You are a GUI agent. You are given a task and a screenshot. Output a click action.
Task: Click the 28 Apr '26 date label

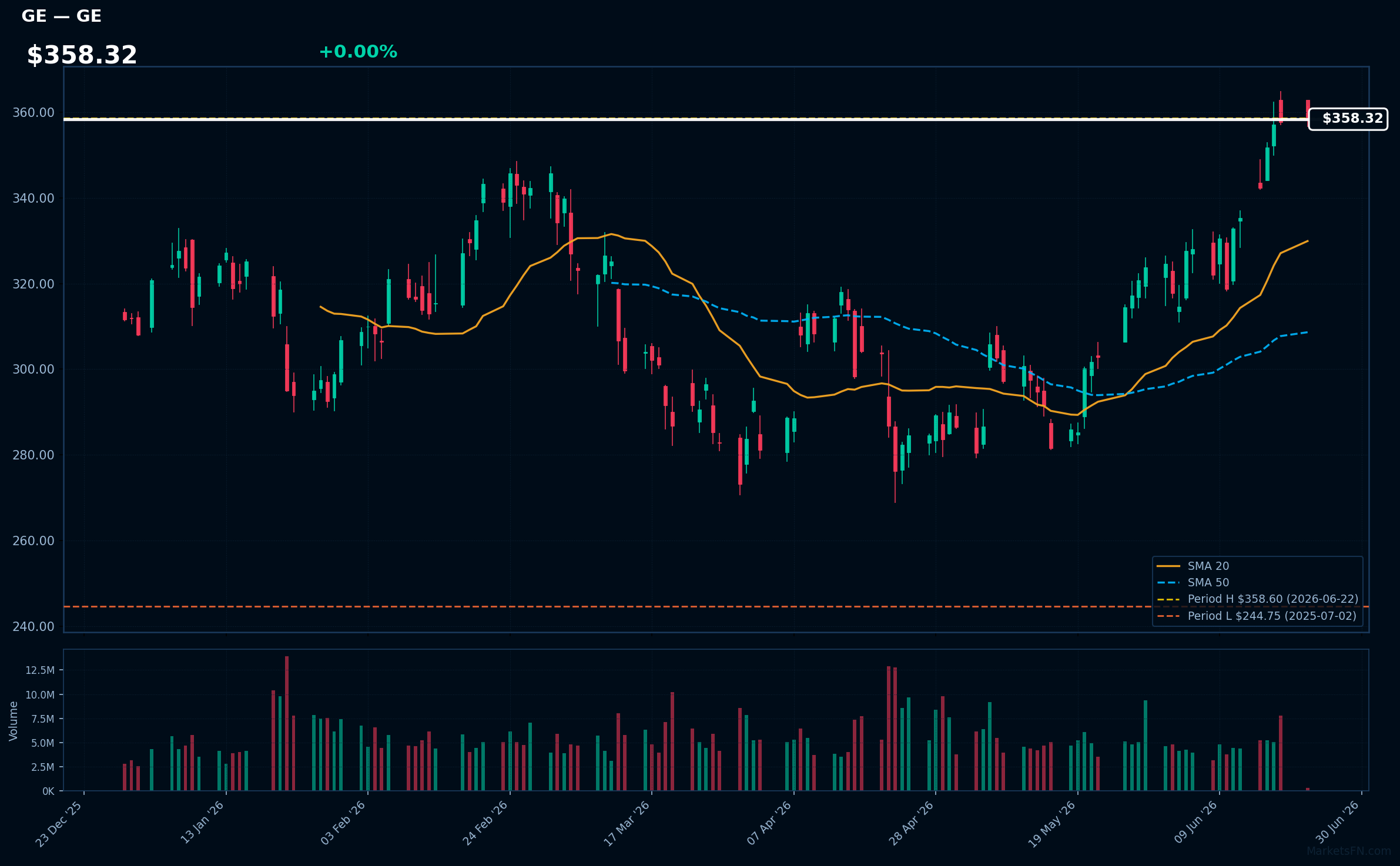pos(911,823)
